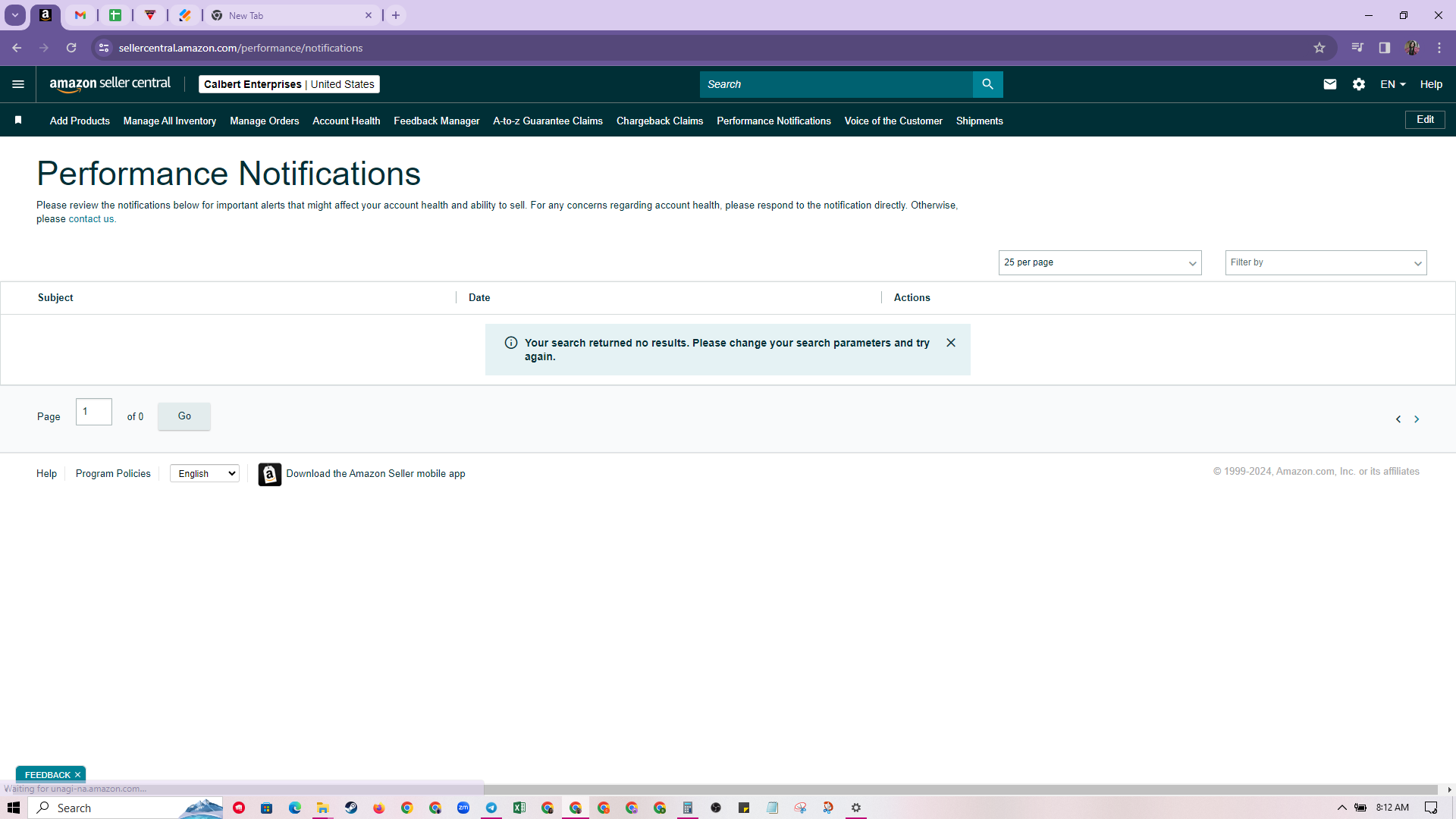Open Help link in footer
The image size is (1456, 819).
(x=46, y=474)
